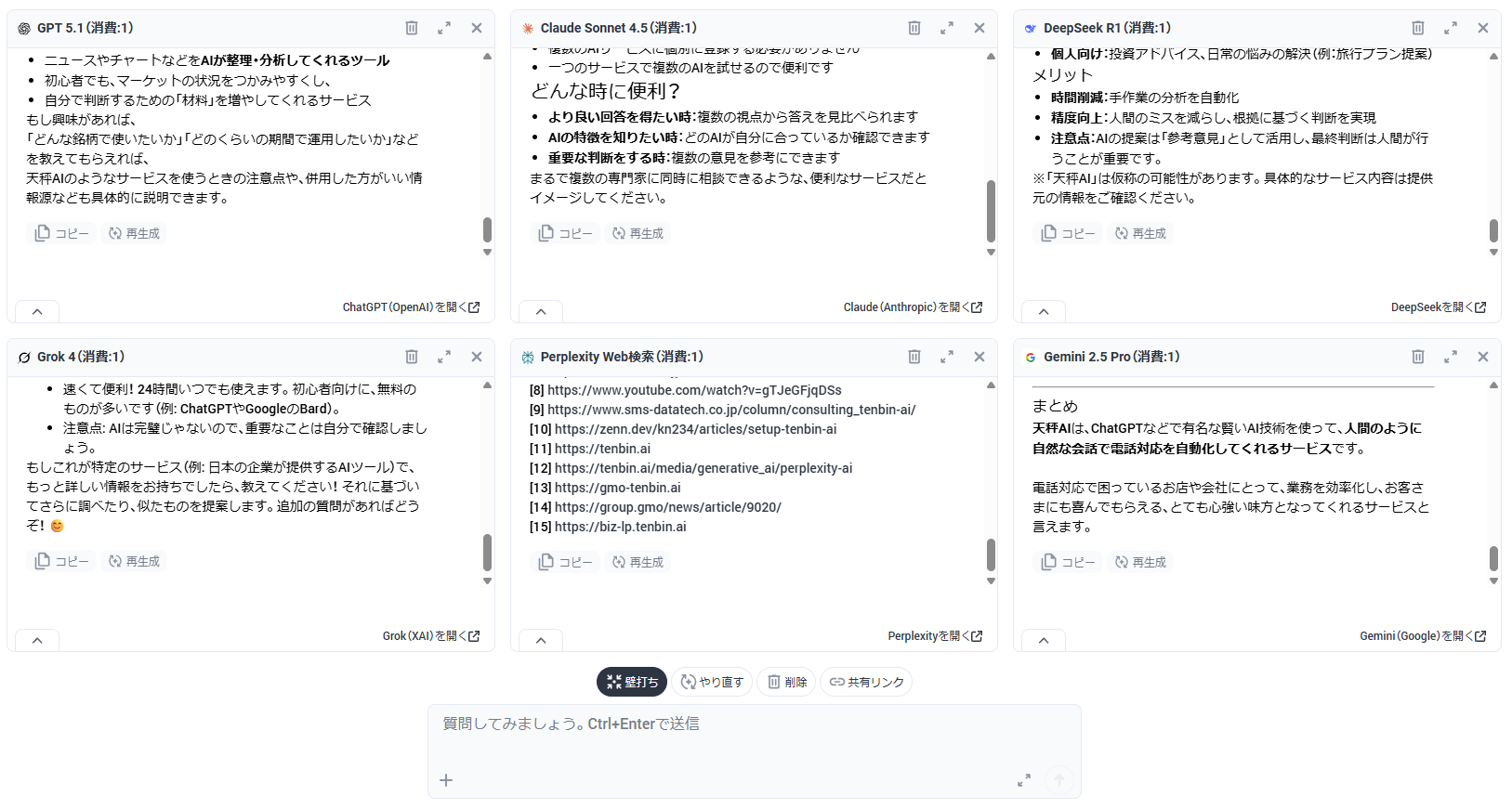Close the Gemini 2.5 Pro panel
This screenshot has height=809, width=1512.
1483,357
